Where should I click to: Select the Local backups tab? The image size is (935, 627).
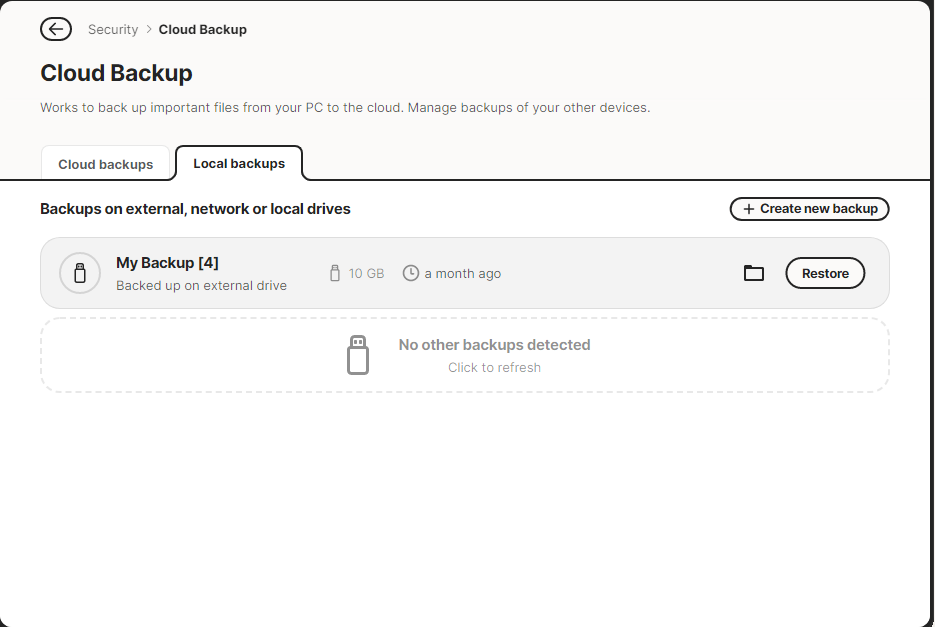(x=239, y=163)
